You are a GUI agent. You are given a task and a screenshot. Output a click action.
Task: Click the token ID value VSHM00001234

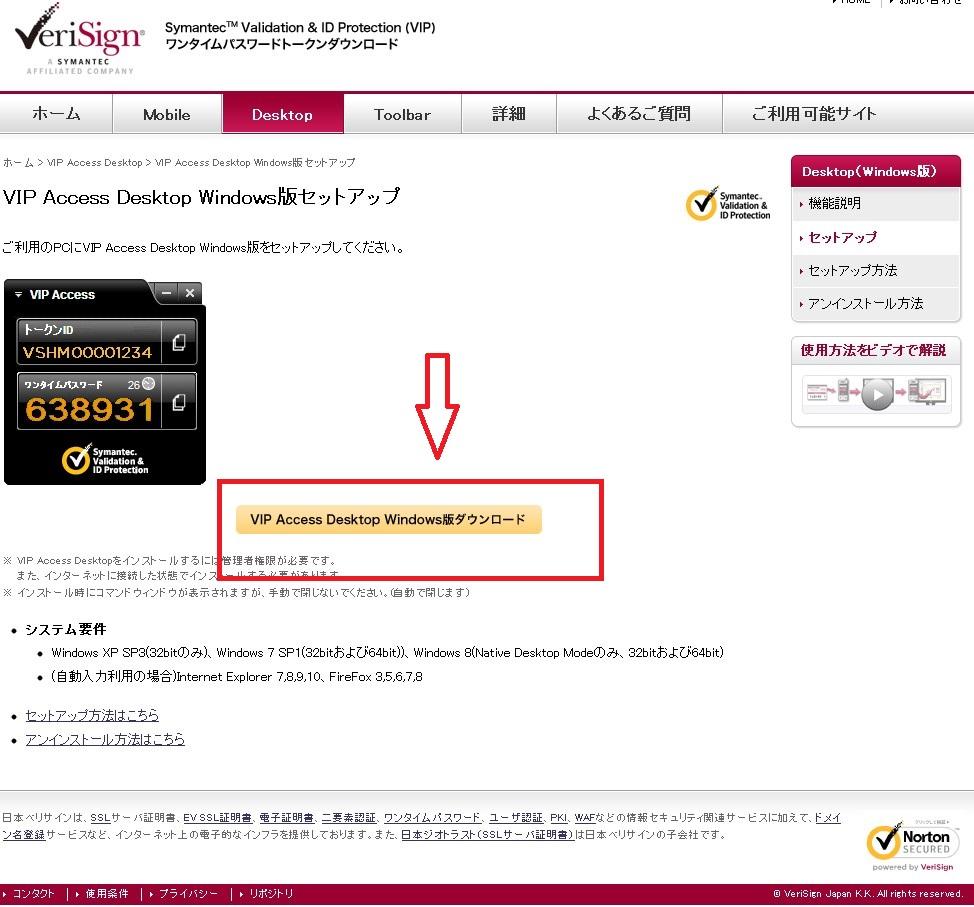coord(88,352)
